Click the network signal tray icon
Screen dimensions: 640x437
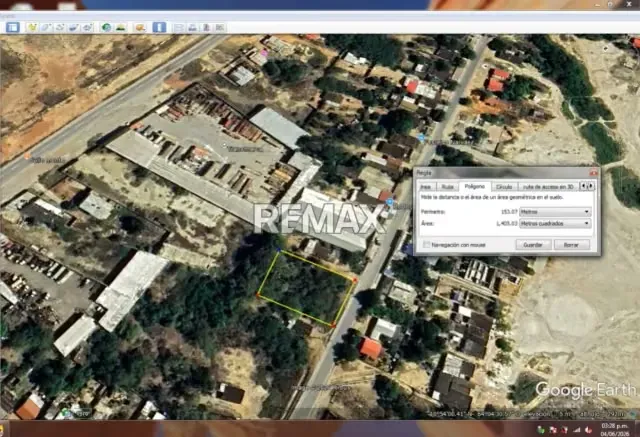coord(577,430)
